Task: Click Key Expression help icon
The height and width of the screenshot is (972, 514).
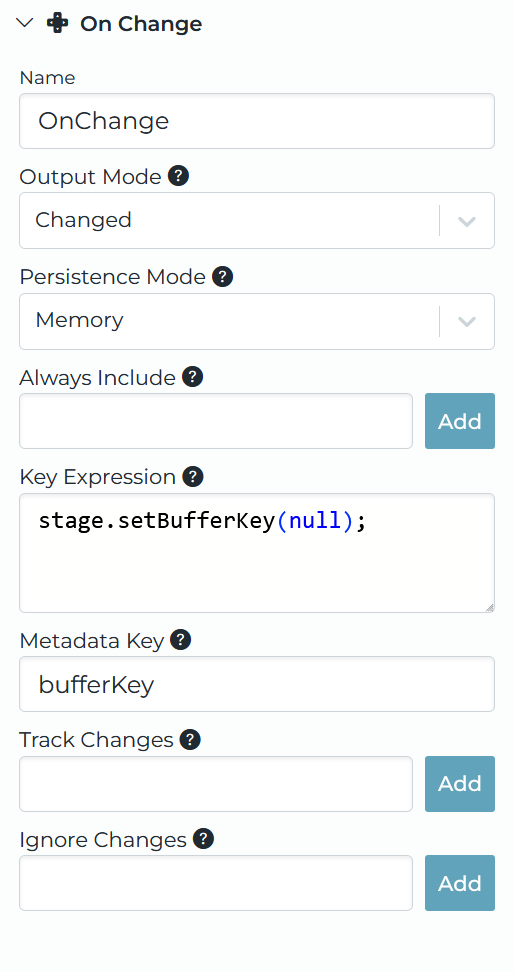Action: point(193,477)
